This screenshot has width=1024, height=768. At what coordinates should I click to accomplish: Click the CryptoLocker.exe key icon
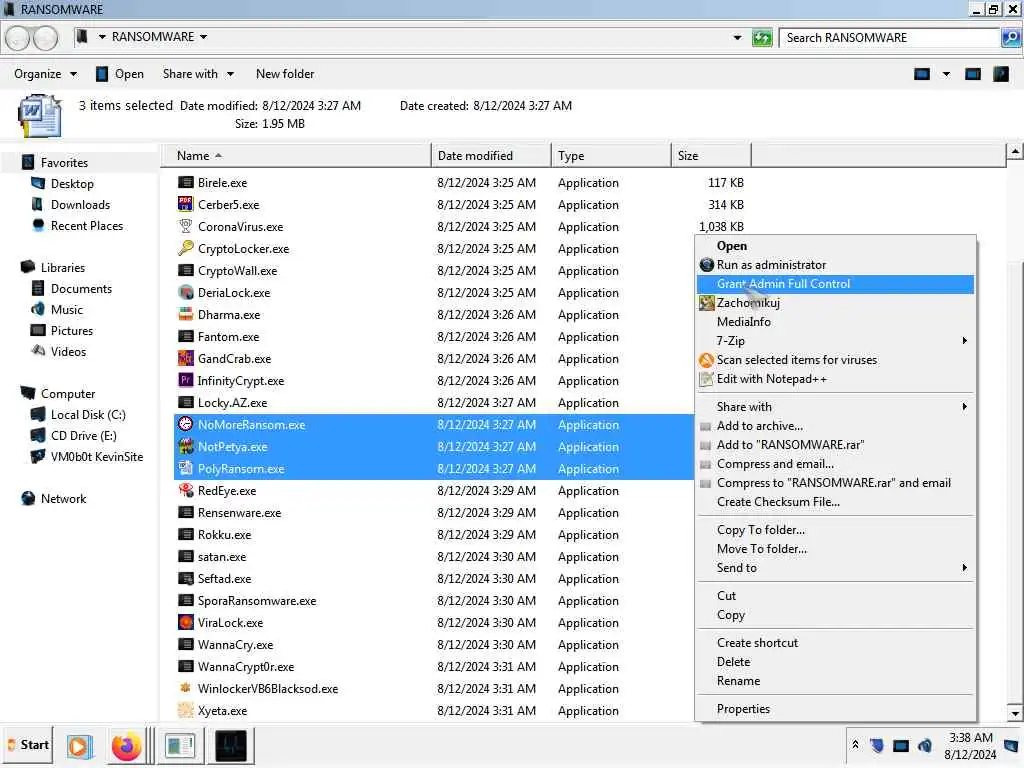point(185,248)
